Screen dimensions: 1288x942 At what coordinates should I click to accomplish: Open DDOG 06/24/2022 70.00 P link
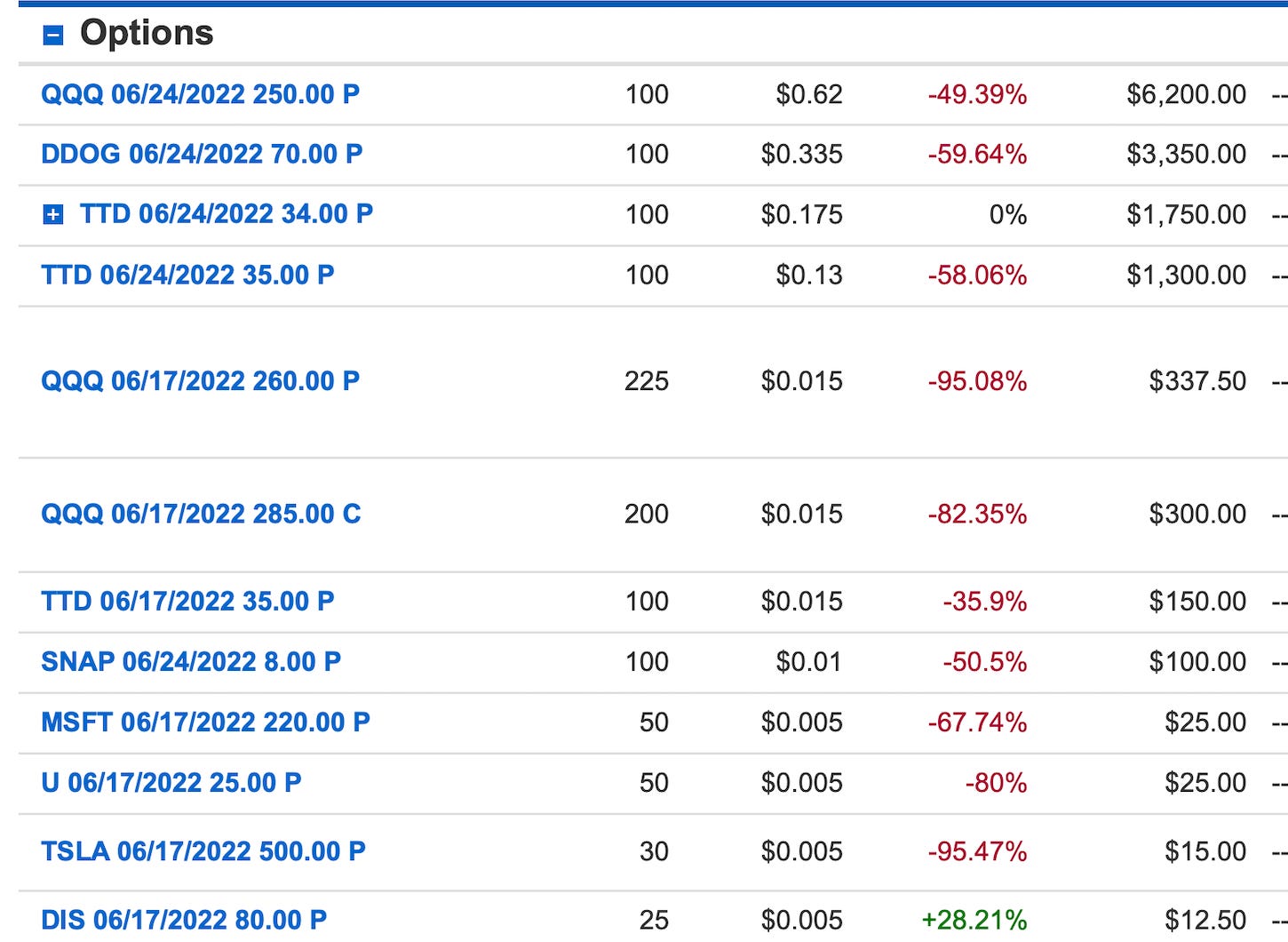202,154
